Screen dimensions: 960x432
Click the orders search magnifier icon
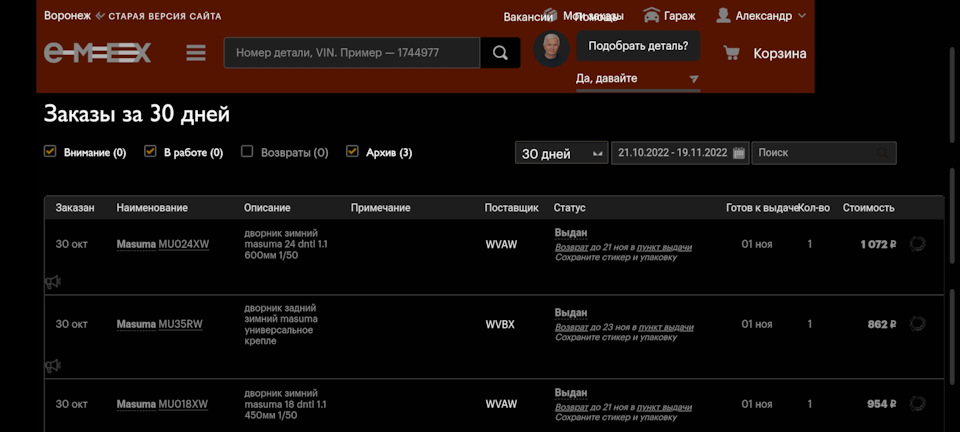882,153
